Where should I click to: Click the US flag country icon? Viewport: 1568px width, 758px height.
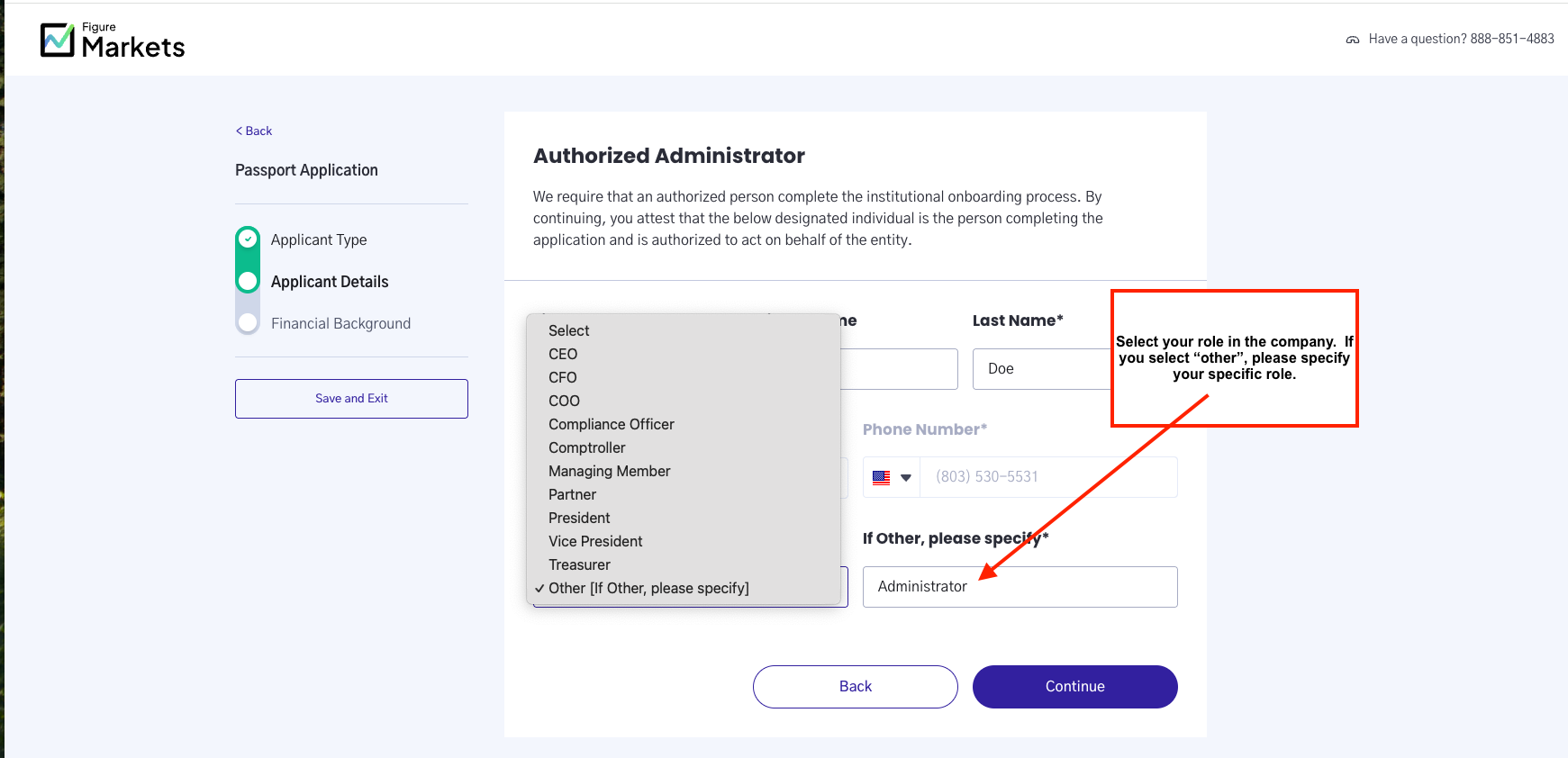(x=881, y=478)
